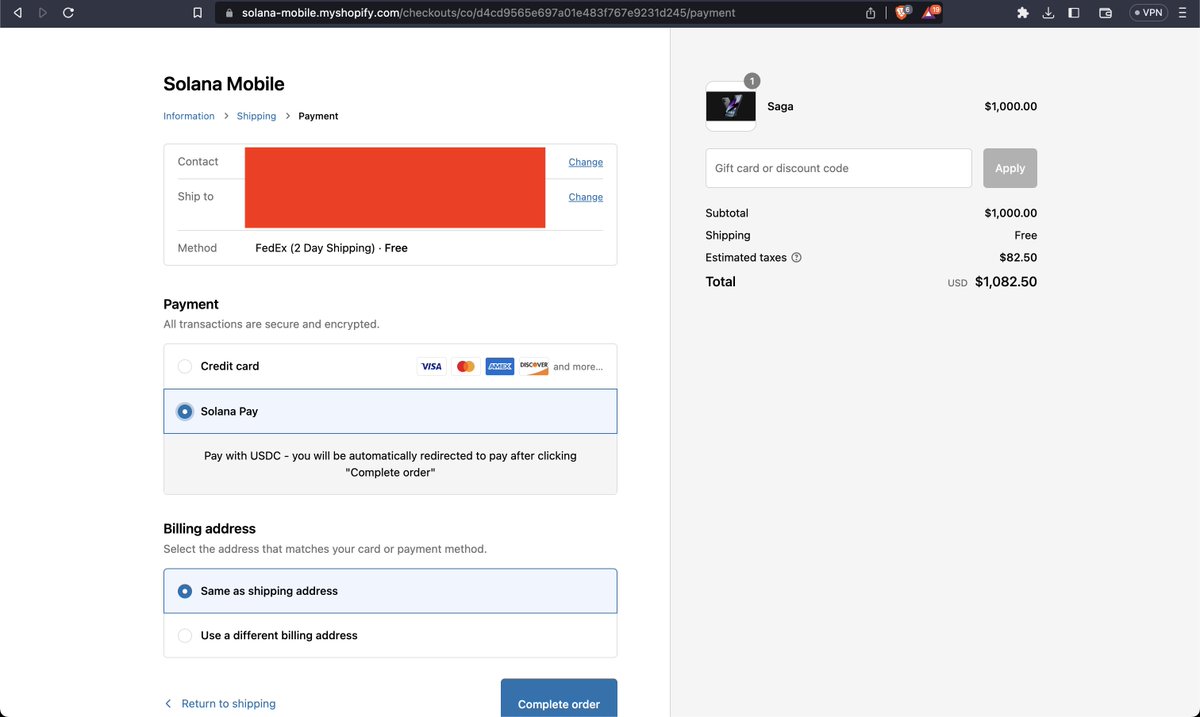Click the Visa card logo
The image size is (1200, 717).
coord(431,366)
